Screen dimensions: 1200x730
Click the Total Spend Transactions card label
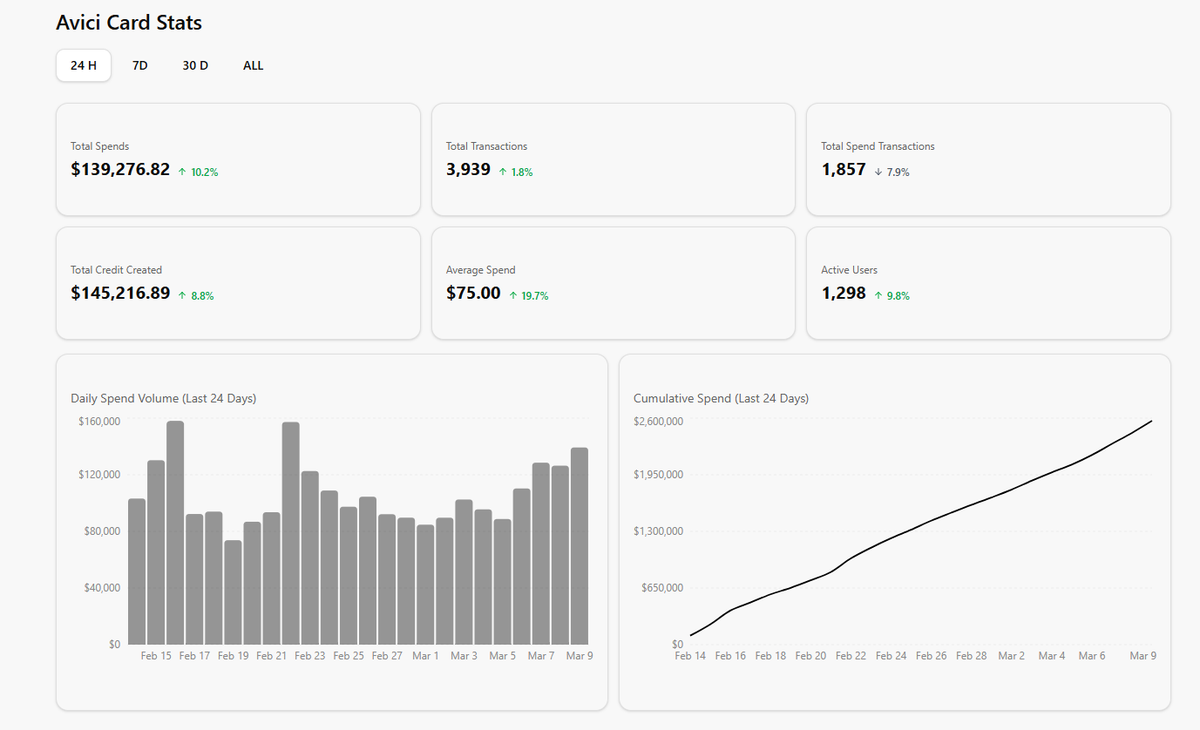(877, 146)
